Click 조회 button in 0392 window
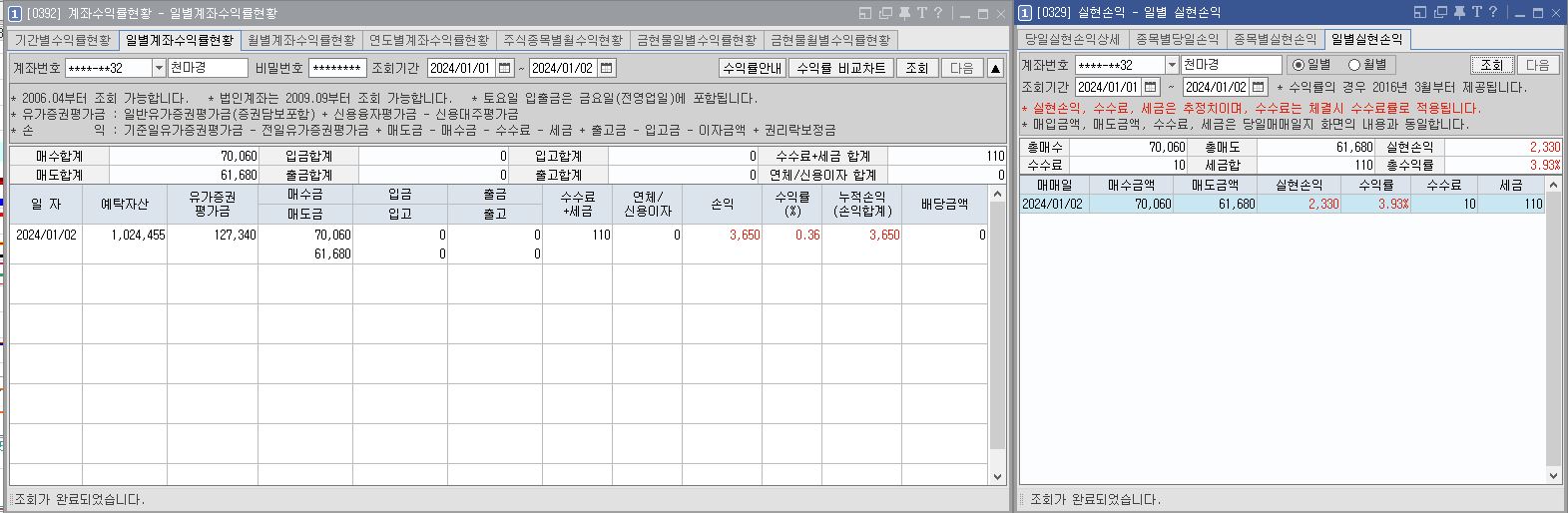 click(917, 68)
